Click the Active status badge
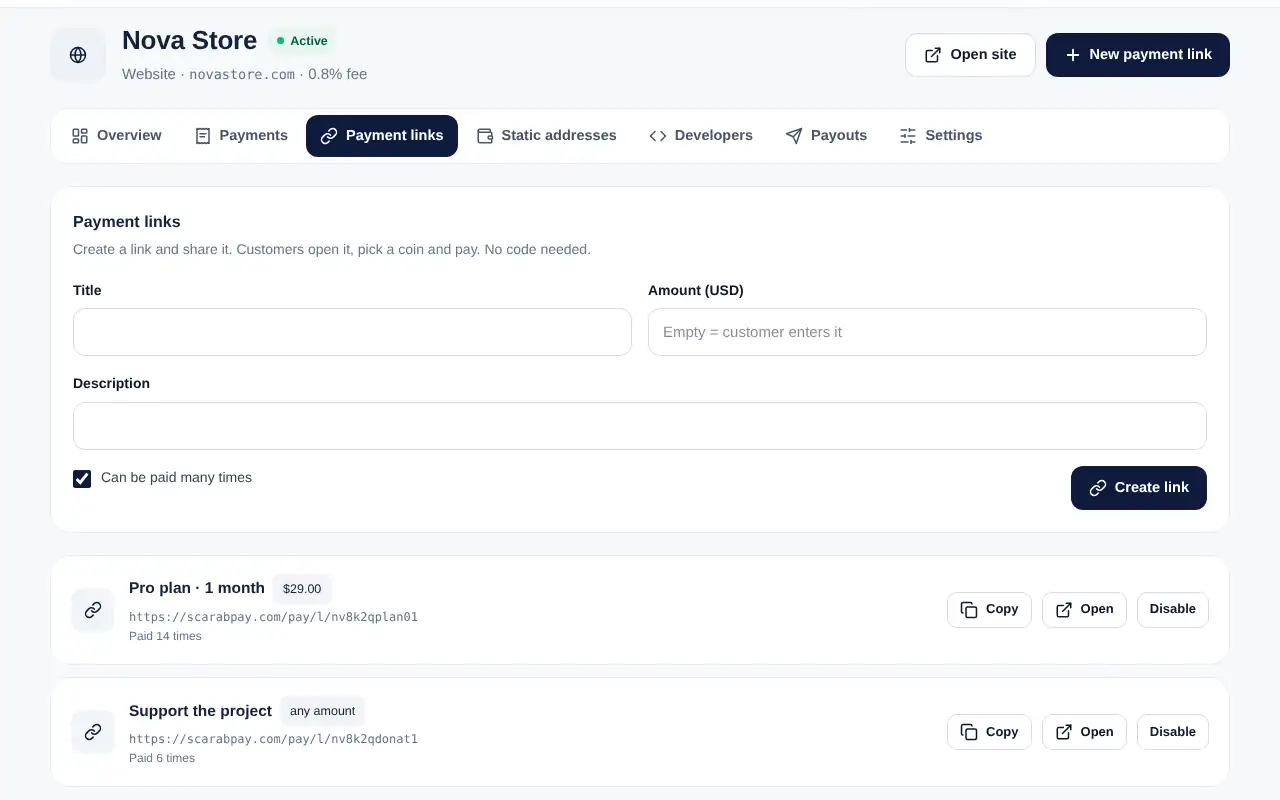The width and height of the screenshot is (1280, 800). point(301,41)
